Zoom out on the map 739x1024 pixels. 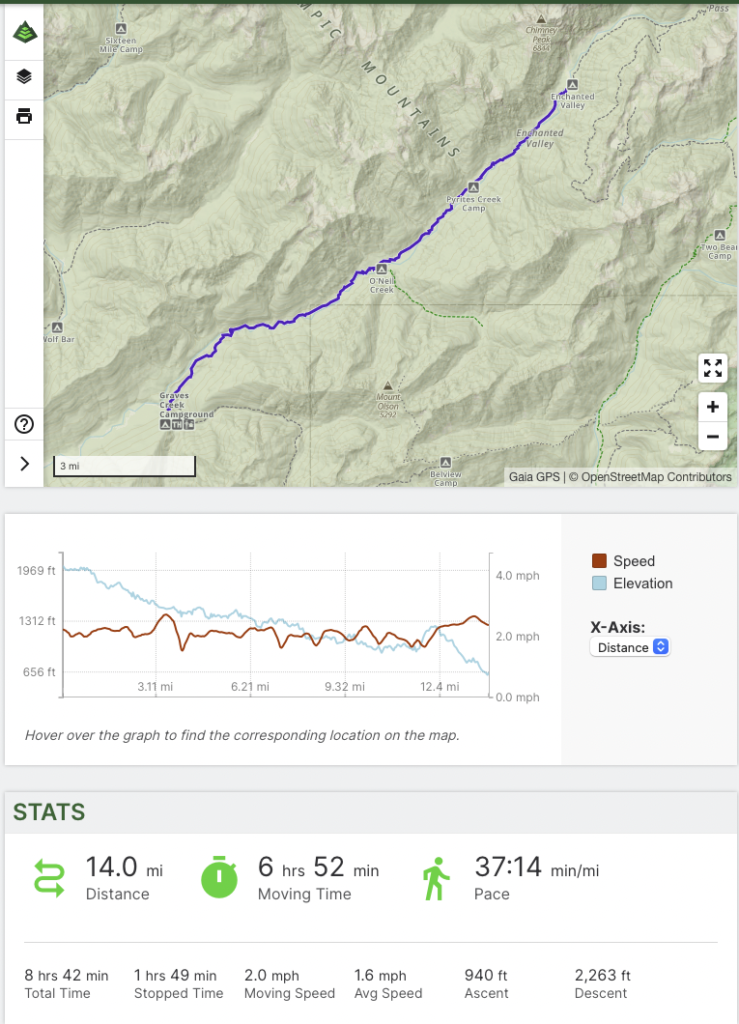click(x=712, y=436)
